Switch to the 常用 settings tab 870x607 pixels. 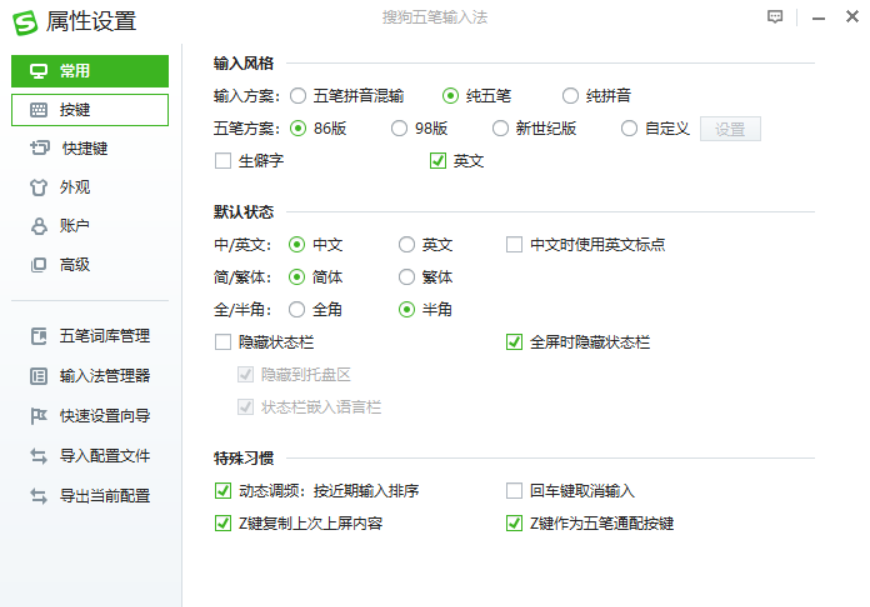coord(90,71)
